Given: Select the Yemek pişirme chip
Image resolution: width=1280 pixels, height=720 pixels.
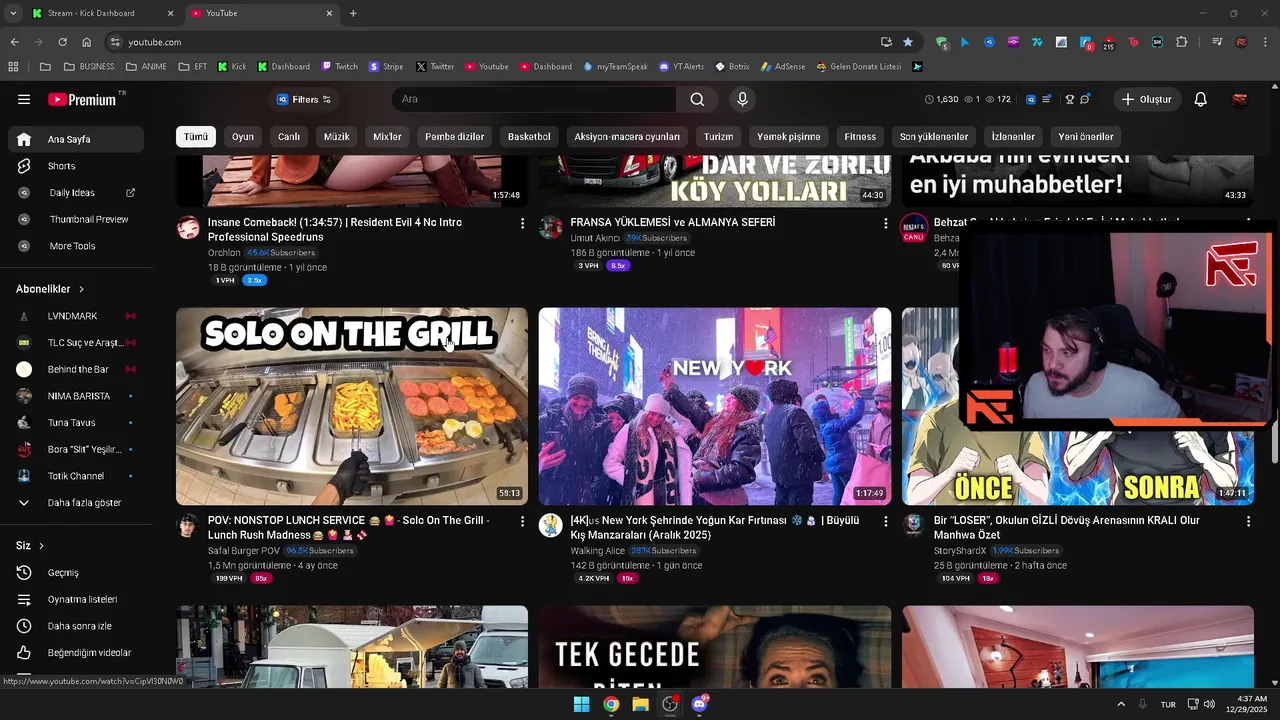Looking at the screenshot, I should [788, 137].
